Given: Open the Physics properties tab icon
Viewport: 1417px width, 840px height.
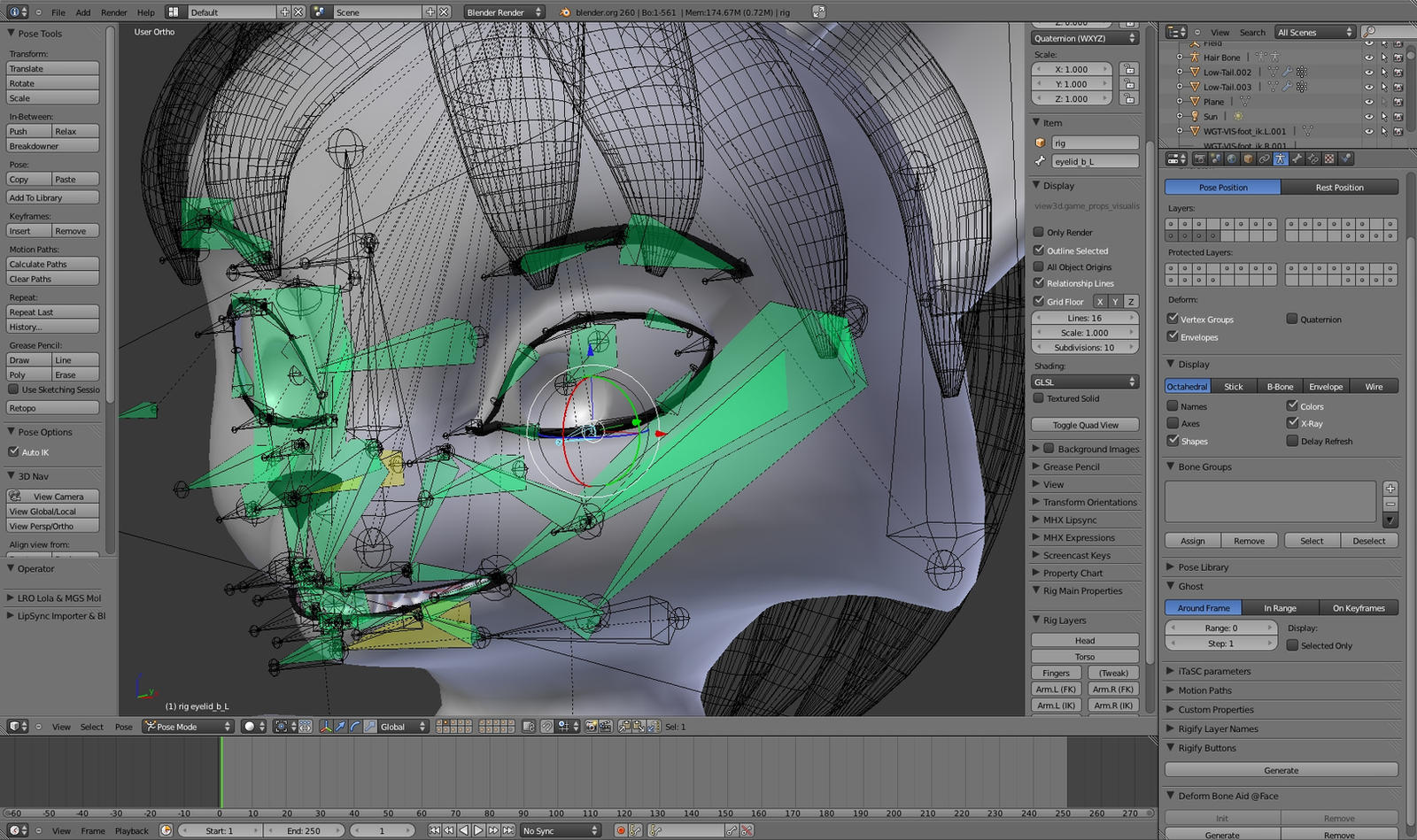Looking at the screenshot, I should [1345, 159].
